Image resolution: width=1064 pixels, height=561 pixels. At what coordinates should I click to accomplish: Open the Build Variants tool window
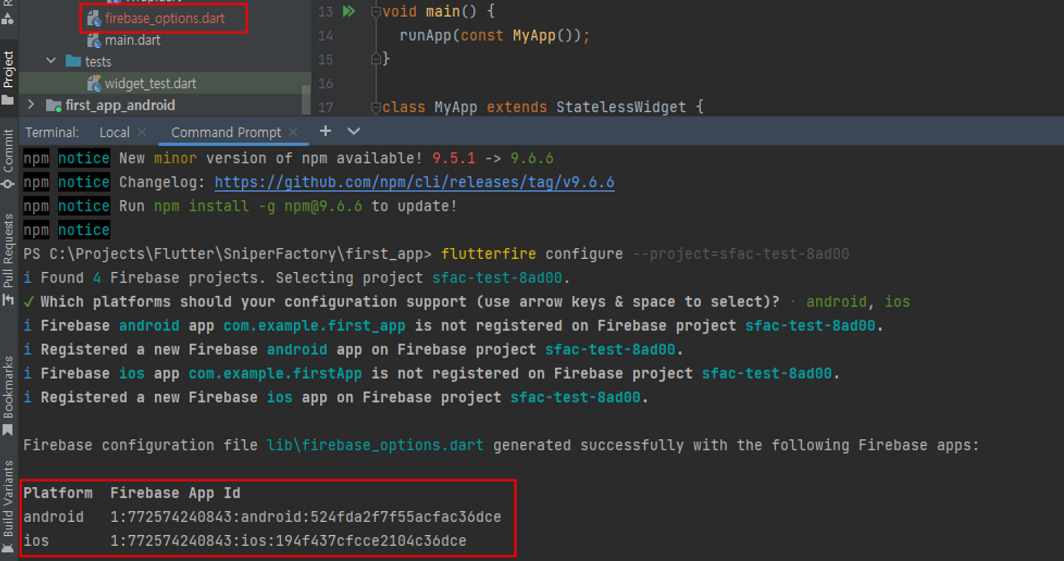(8, 499)
